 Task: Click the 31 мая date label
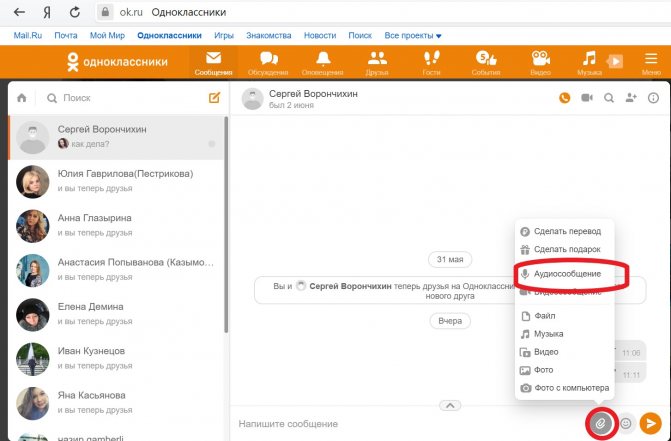click(x=450, y=259)
